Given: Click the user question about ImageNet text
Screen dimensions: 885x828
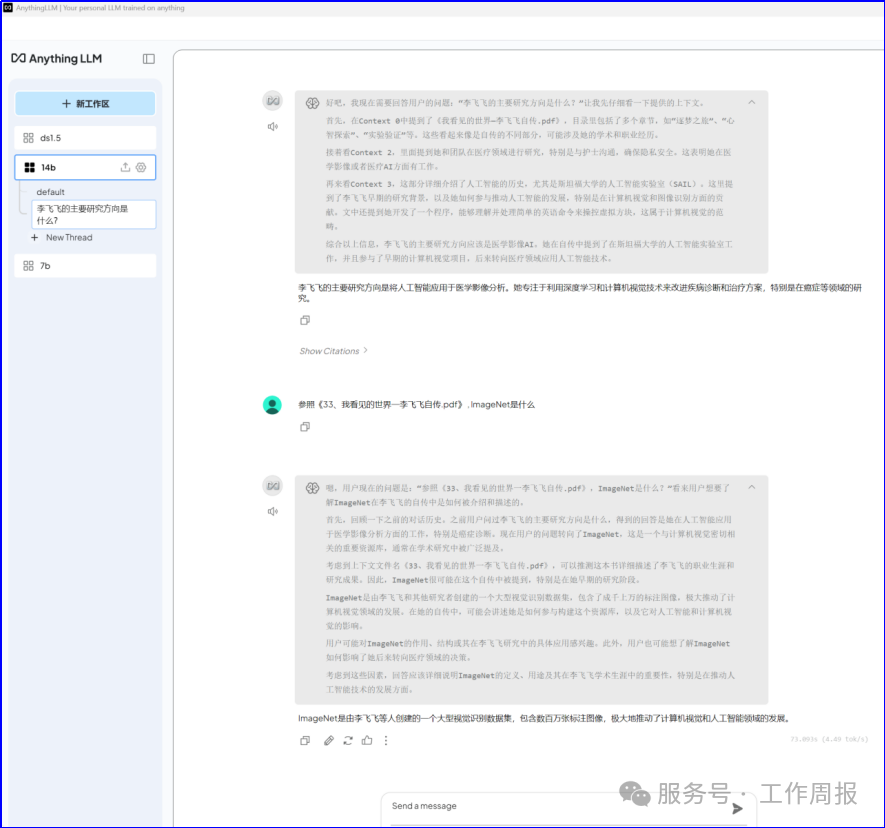Looking at the screenshot, I should tap(416, 405).
